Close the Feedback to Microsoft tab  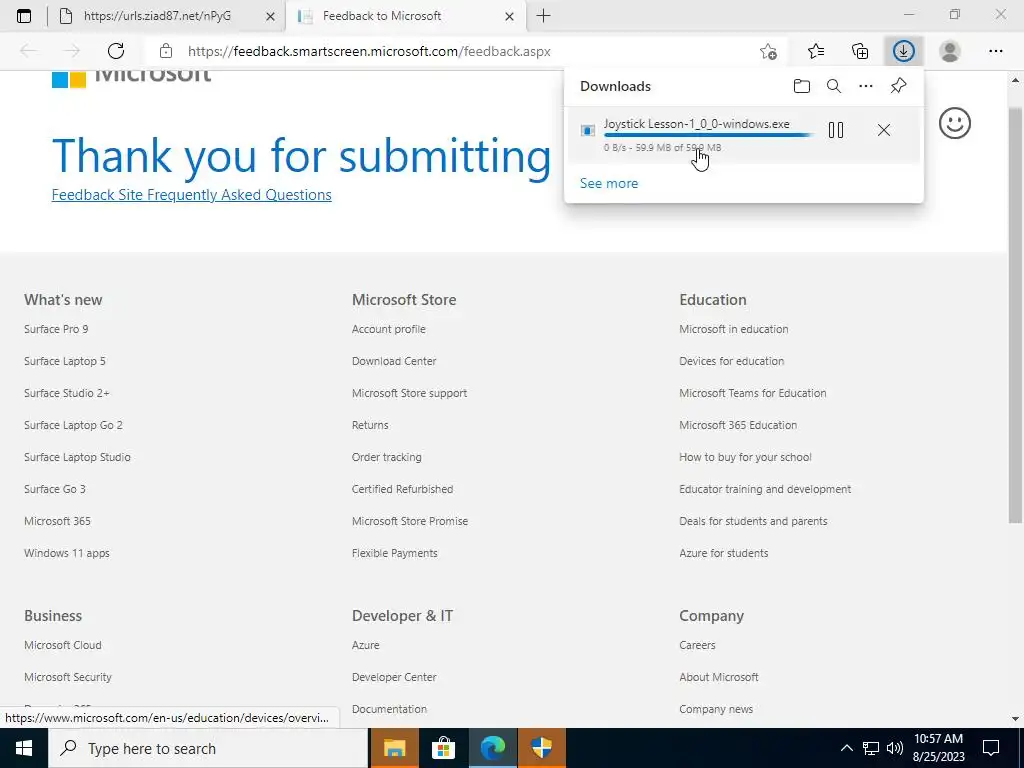pos(509,16)
